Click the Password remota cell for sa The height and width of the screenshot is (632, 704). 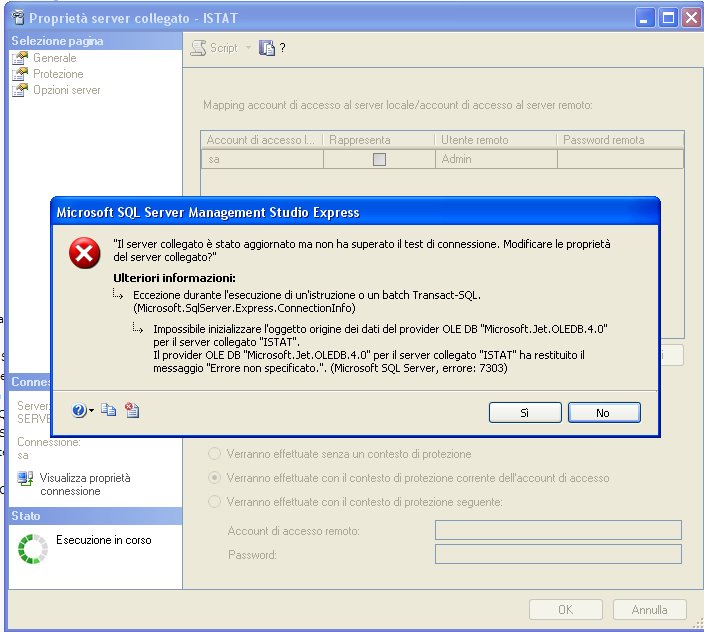pyautogui.click(x=620, y=159)
